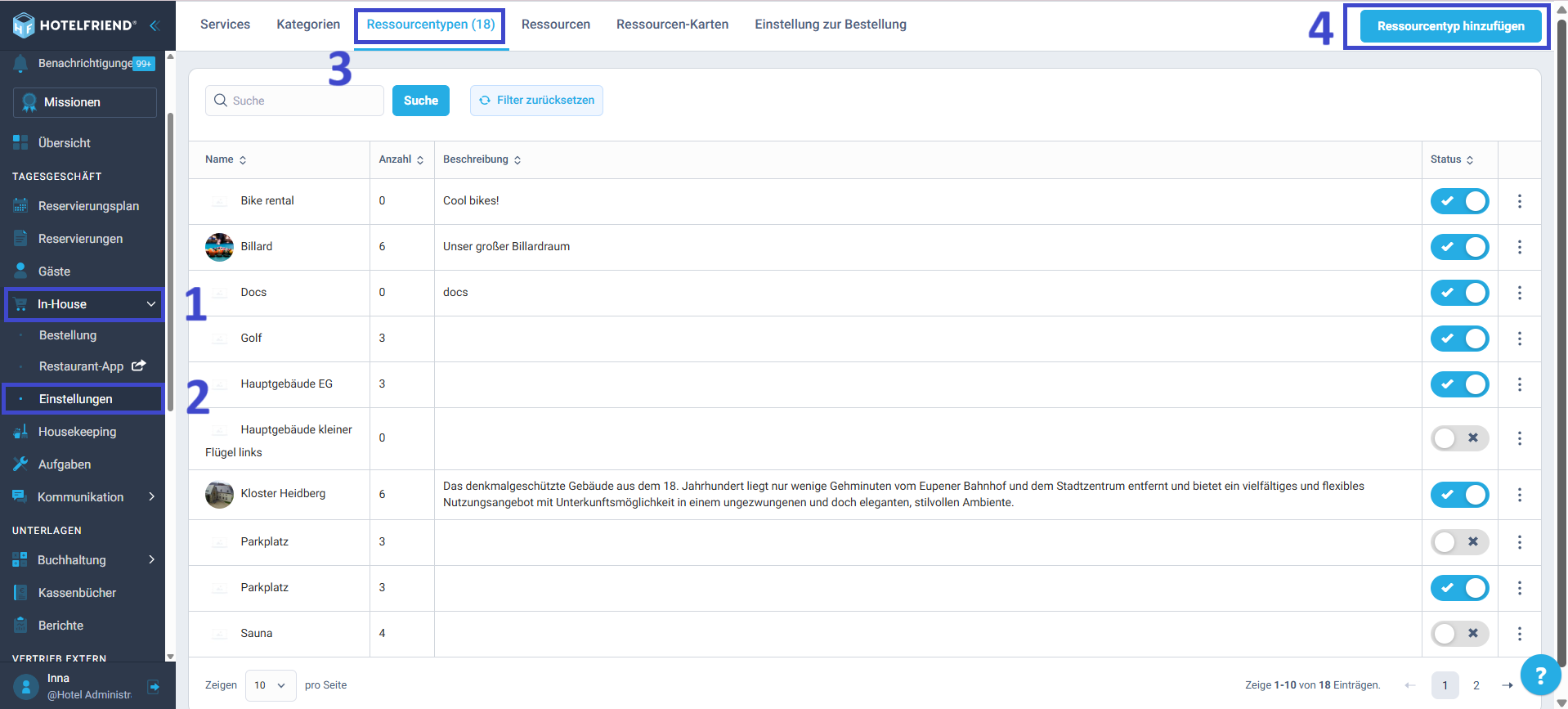Enable Hauptgebäude kleiner Flügel links toggle
The width and height of the screenshot is (1568, 709).
coord(1459,438)
